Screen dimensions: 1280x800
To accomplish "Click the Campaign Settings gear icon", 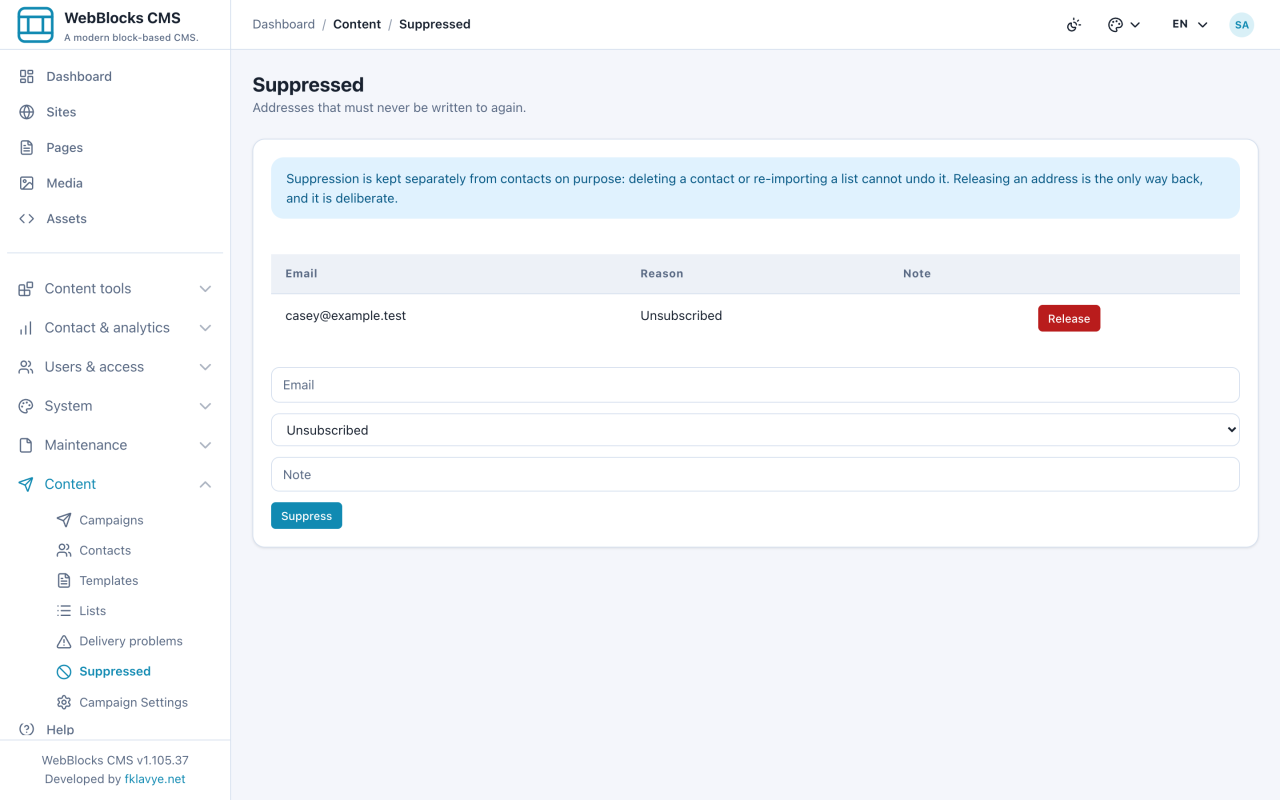I will coord(64,702).
